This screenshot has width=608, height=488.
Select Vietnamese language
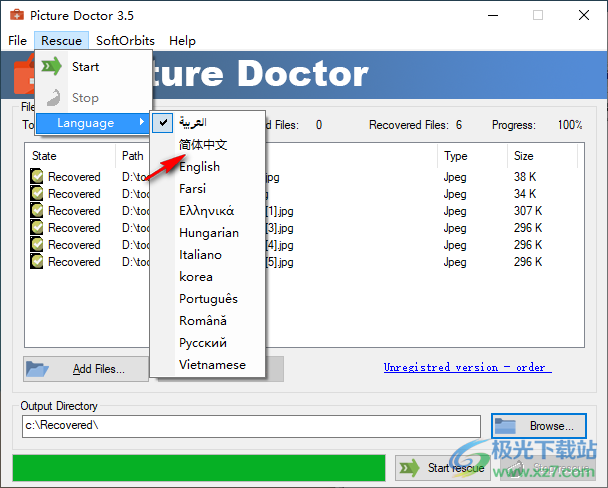coord(207,365)
